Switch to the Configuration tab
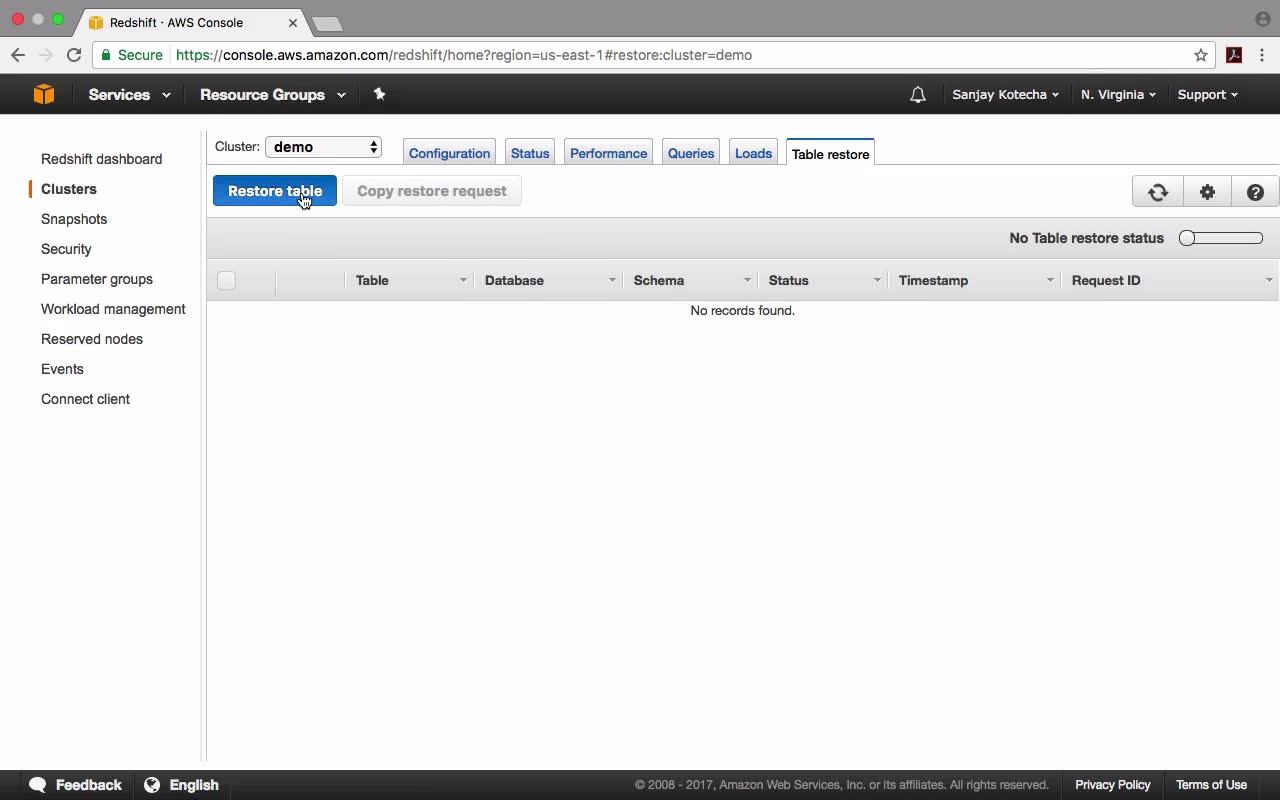Screen dimensions: 1280x800 pos(449,153)
